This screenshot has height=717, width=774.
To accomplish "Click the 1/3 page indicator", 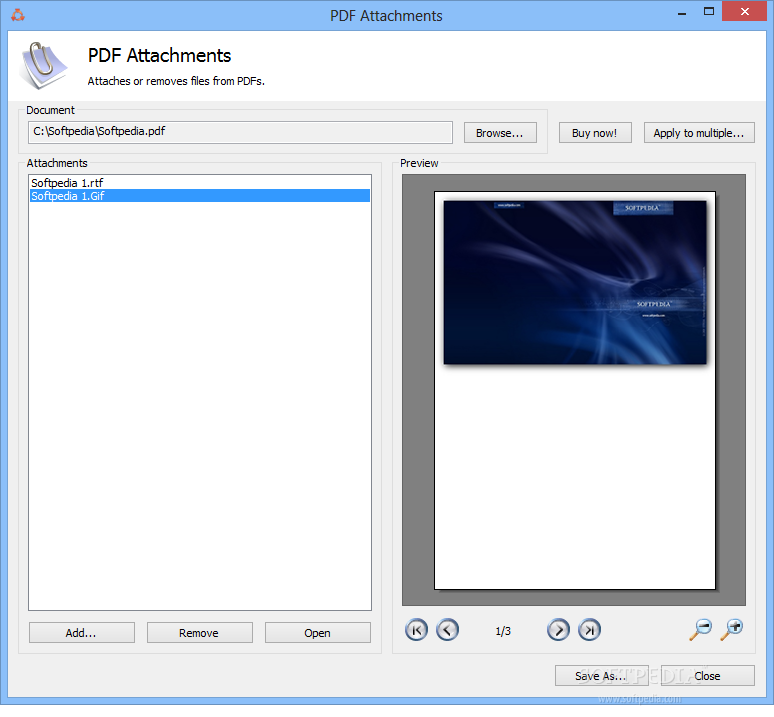I will pos(503,631).
